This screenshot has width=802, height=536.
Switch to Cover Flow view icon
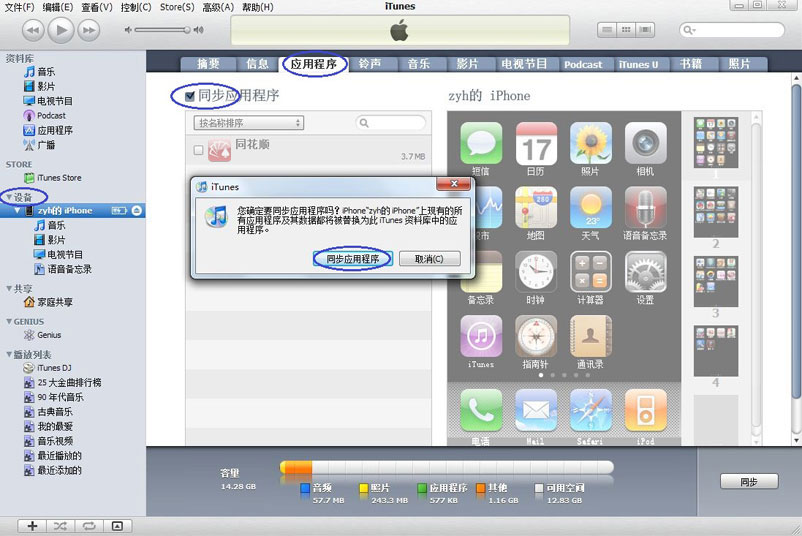pyautogui.click(x=645, y=30)
